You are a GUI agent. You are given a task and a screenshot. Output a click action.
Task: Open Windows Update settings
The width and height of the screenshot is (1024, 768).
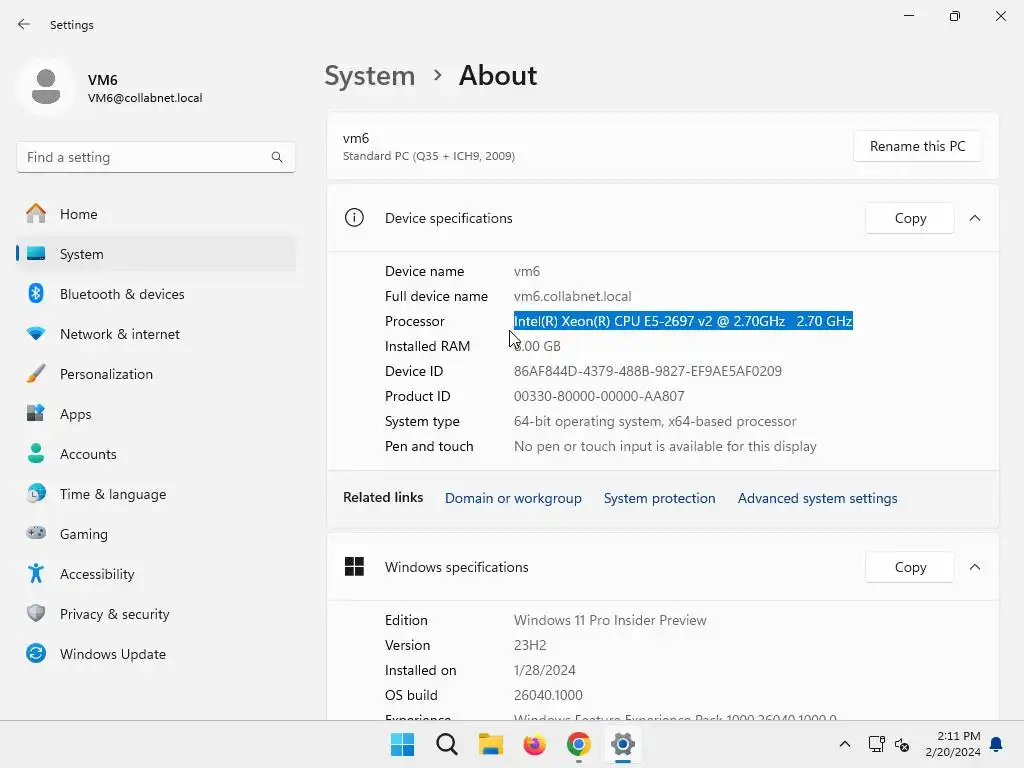tap(156, 654)
